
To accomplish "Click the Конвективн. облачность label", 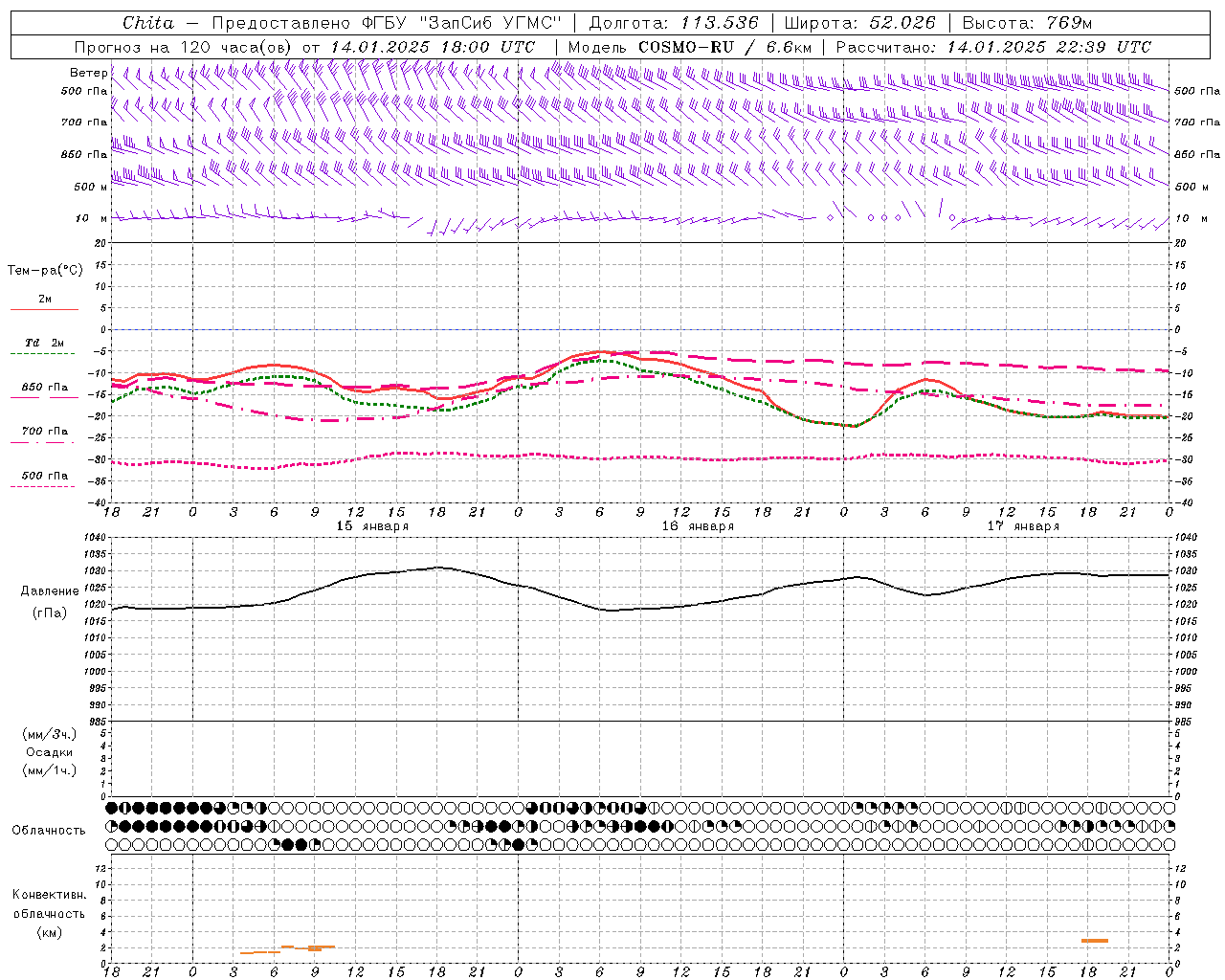I will tap(49, 904).
